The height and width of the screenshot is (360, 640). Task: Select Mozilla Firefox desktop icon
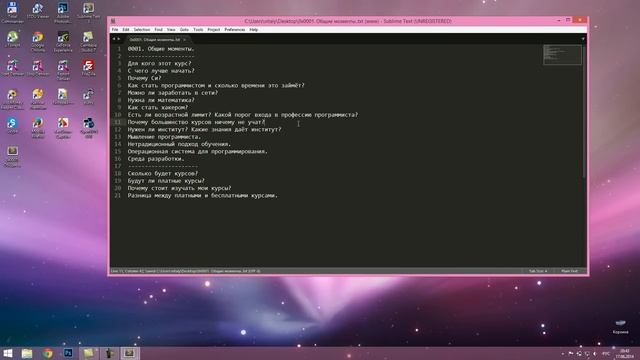click(38, 128)
